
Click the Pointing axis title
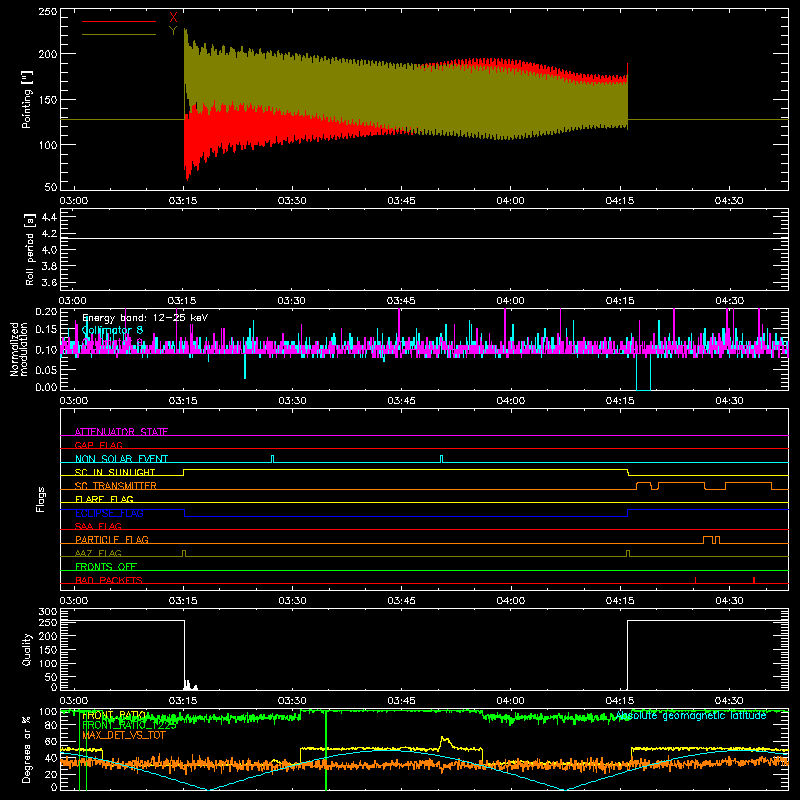pyautogui.click(x=27, y=99)
